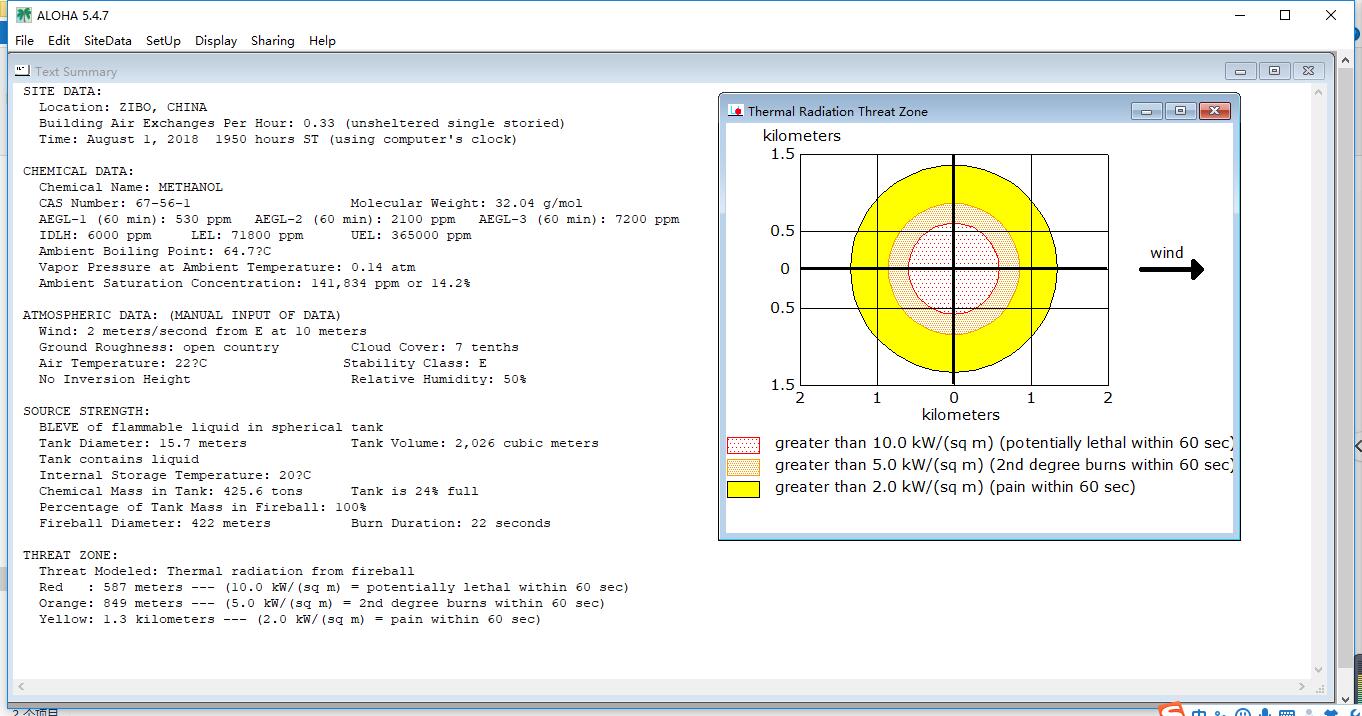This screenshot has width=1362, height=716.
Task: Click the Thermal Radiation Threat Zone window icon
Action: (736, 111)
